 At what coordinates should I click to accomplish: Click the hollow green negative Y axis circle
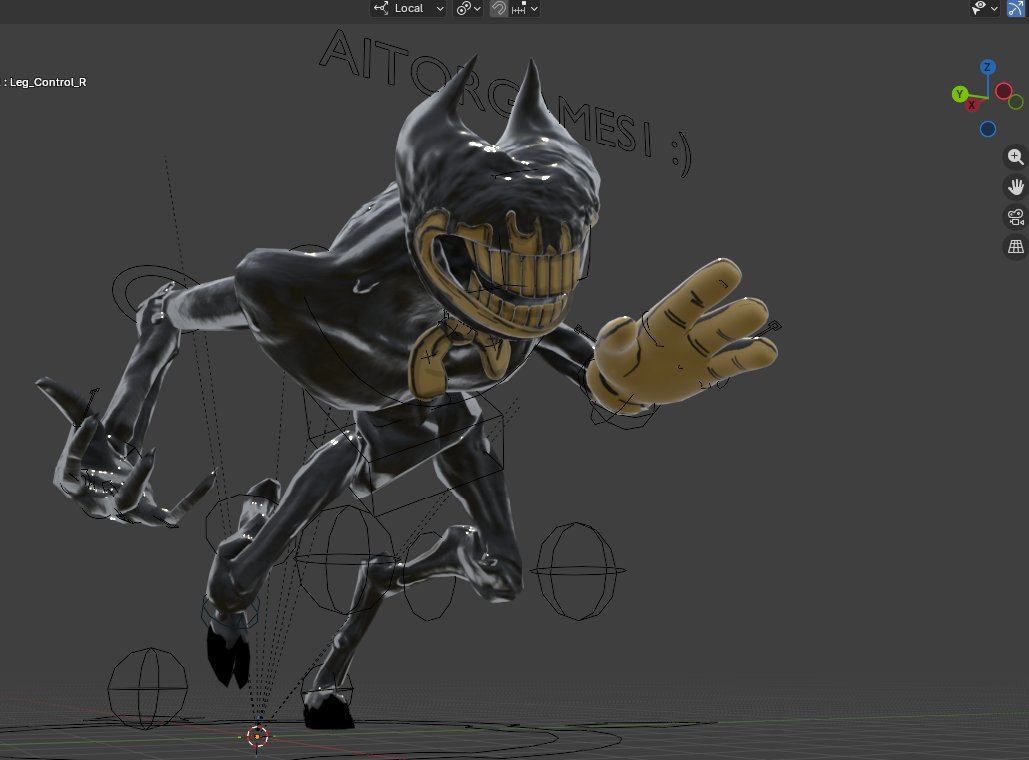coord(1016,102)
